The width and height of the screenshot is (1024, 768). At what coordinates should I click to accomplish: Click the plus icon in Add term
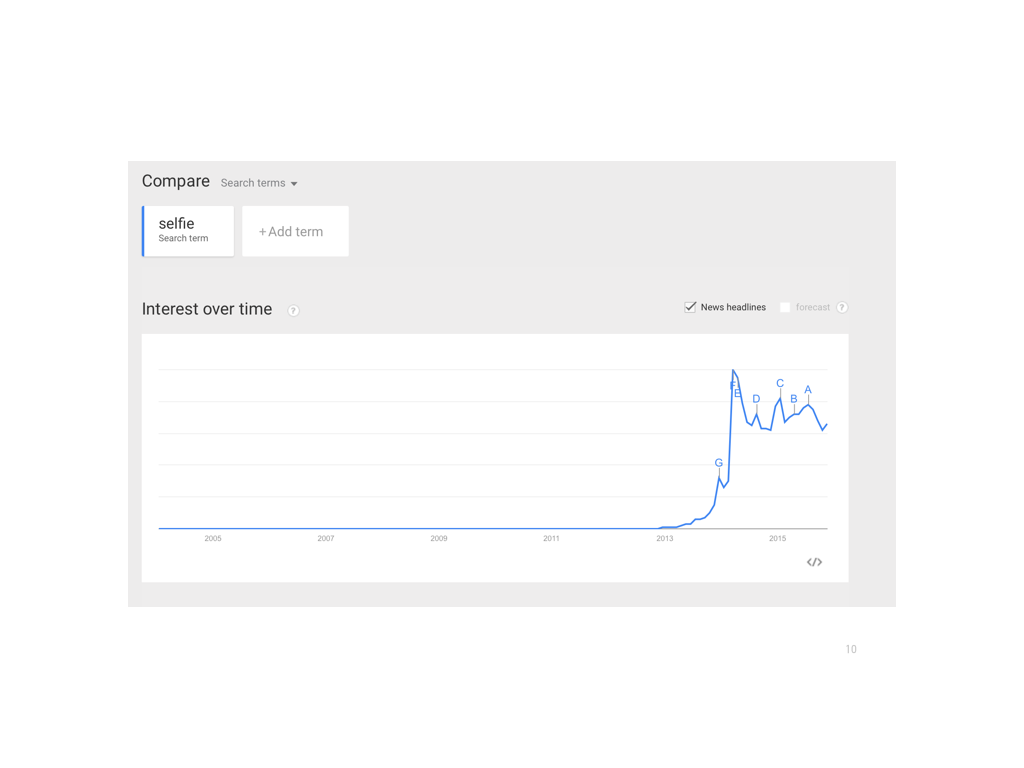pos(262,232)
